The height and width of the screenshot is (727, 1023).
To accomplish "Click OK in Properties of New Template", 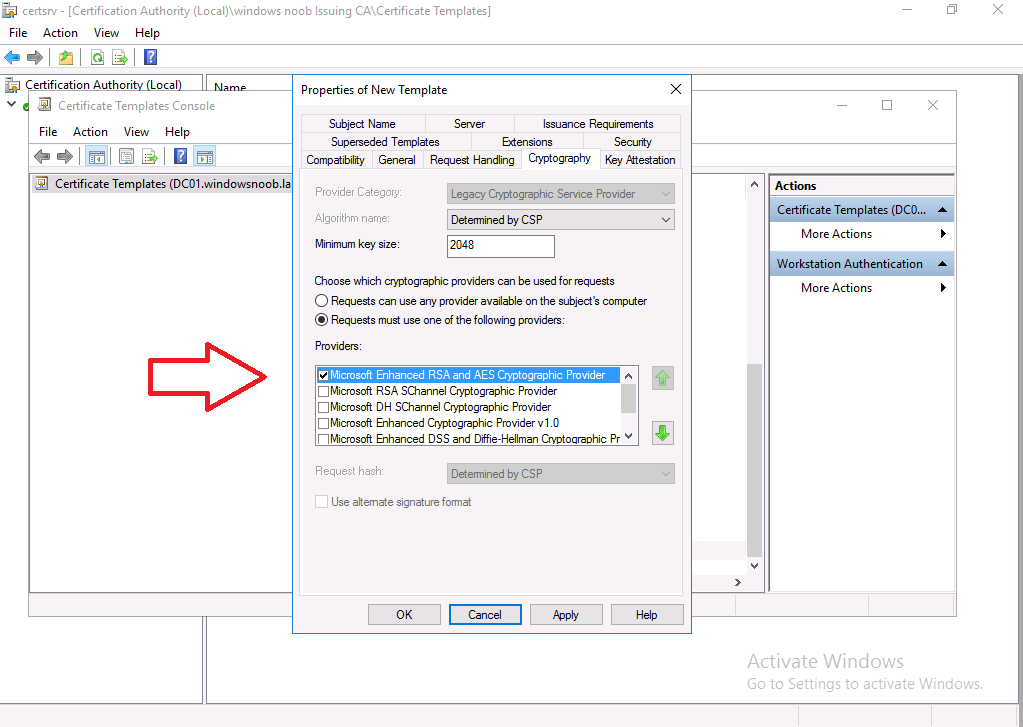I will click(405, 615).
